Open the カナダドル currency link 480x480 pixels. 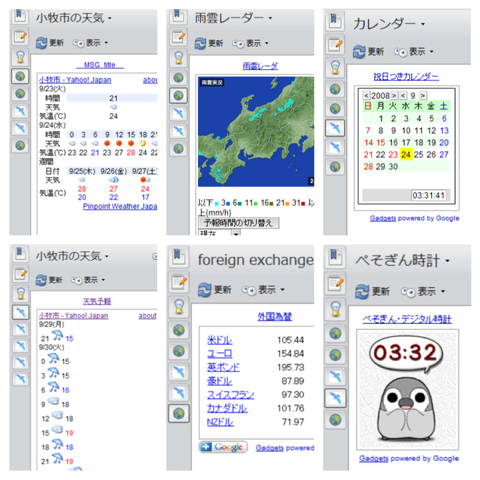(227, 408)
